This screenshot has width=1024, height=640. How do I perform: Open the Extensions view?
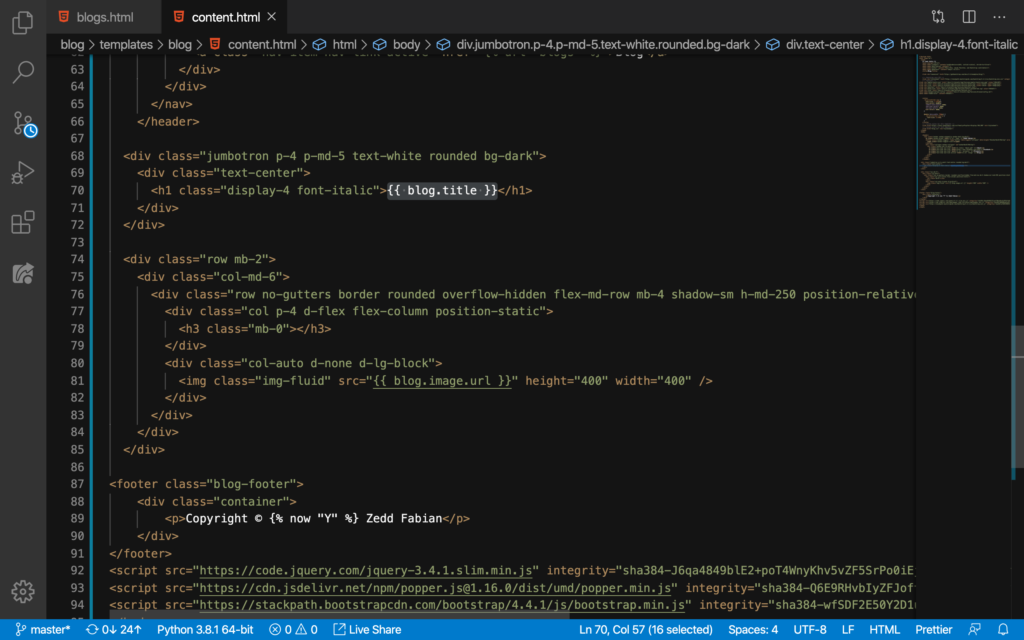tap(23, 223)
